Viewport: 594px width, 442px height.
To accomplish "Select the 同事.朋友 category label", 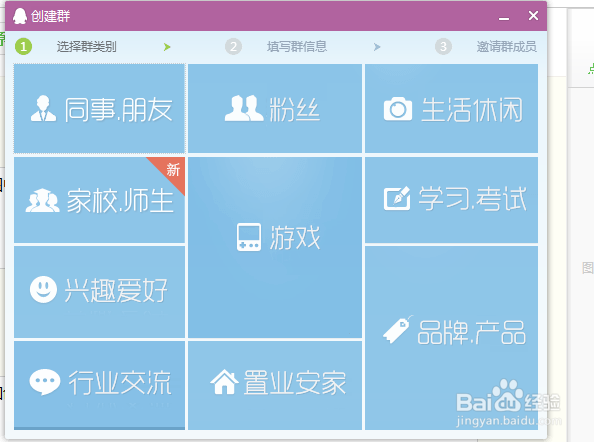I will coord(119,109).
